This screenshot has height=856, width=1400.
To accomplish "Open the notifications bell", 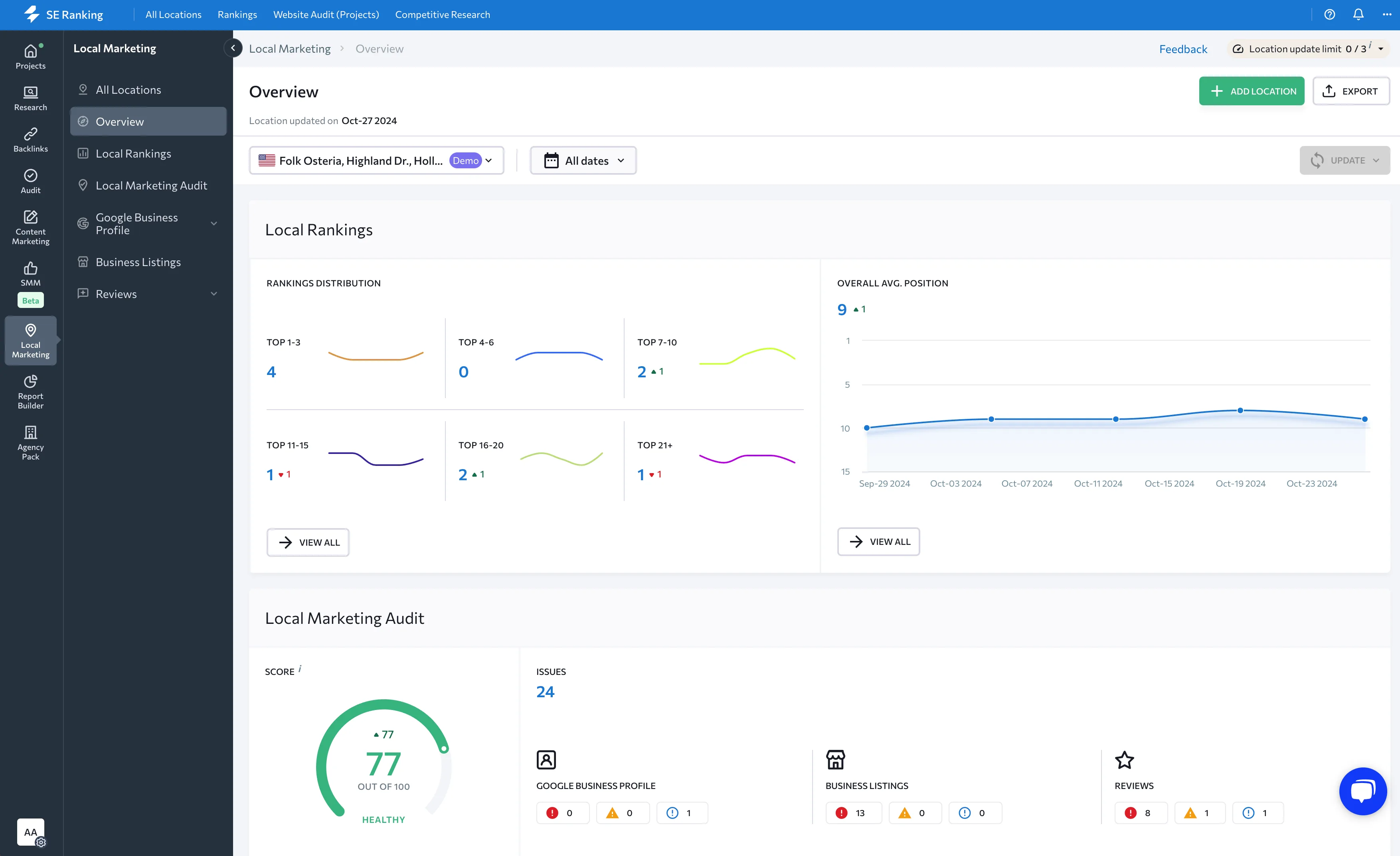I will click(x=1358, y=15).
